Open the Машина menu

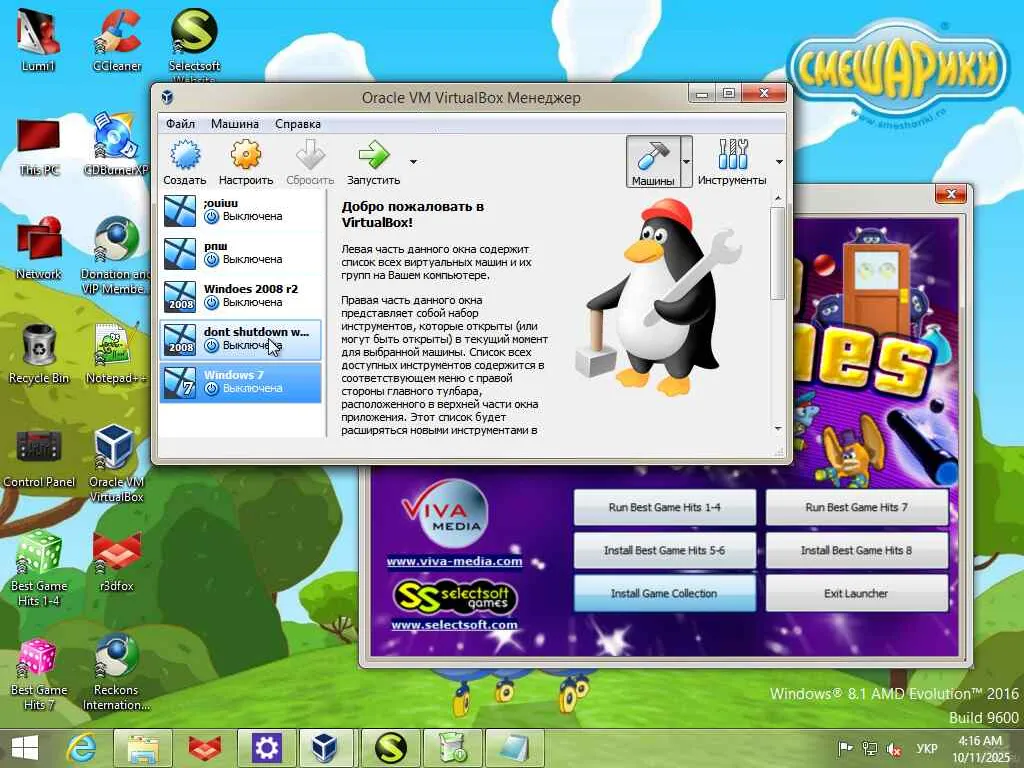(x=234, y=123)
